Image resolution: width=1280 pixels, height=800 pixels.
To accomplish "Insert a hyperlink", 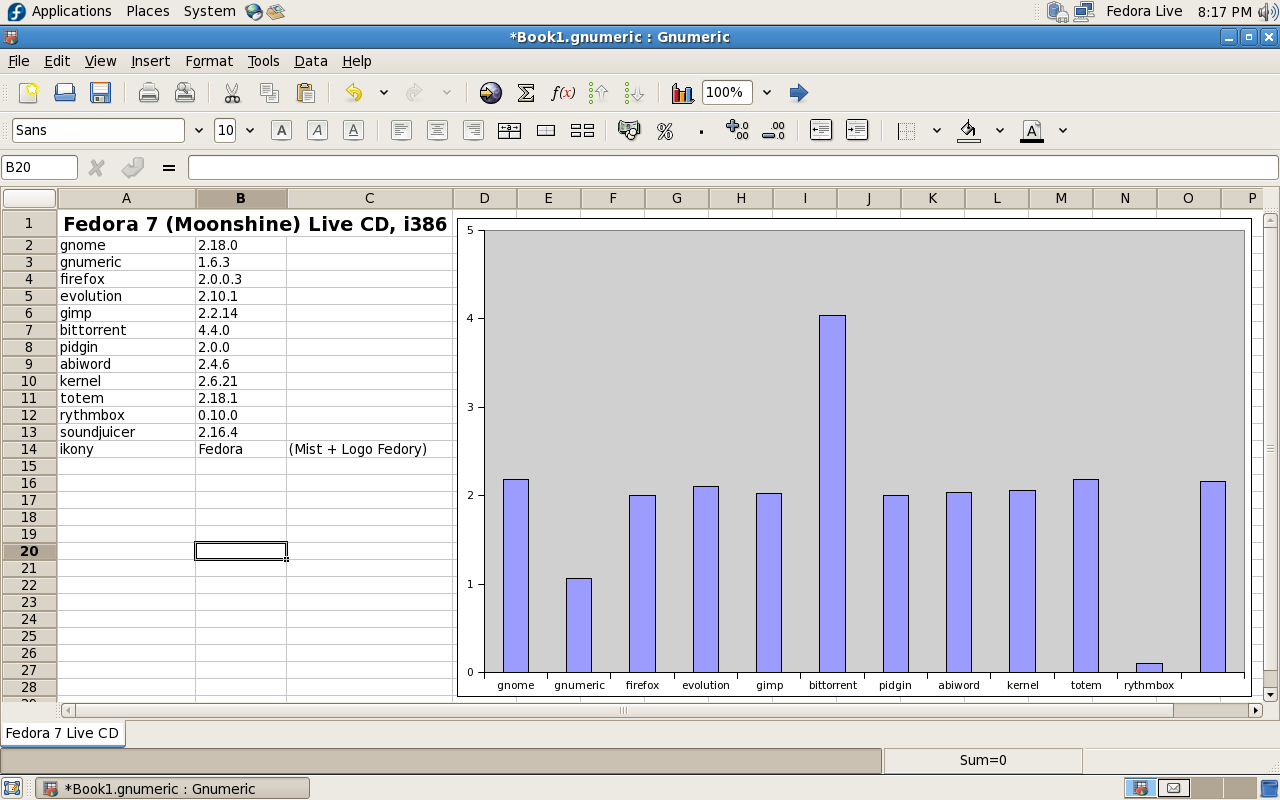I will (x=490, y=93).
